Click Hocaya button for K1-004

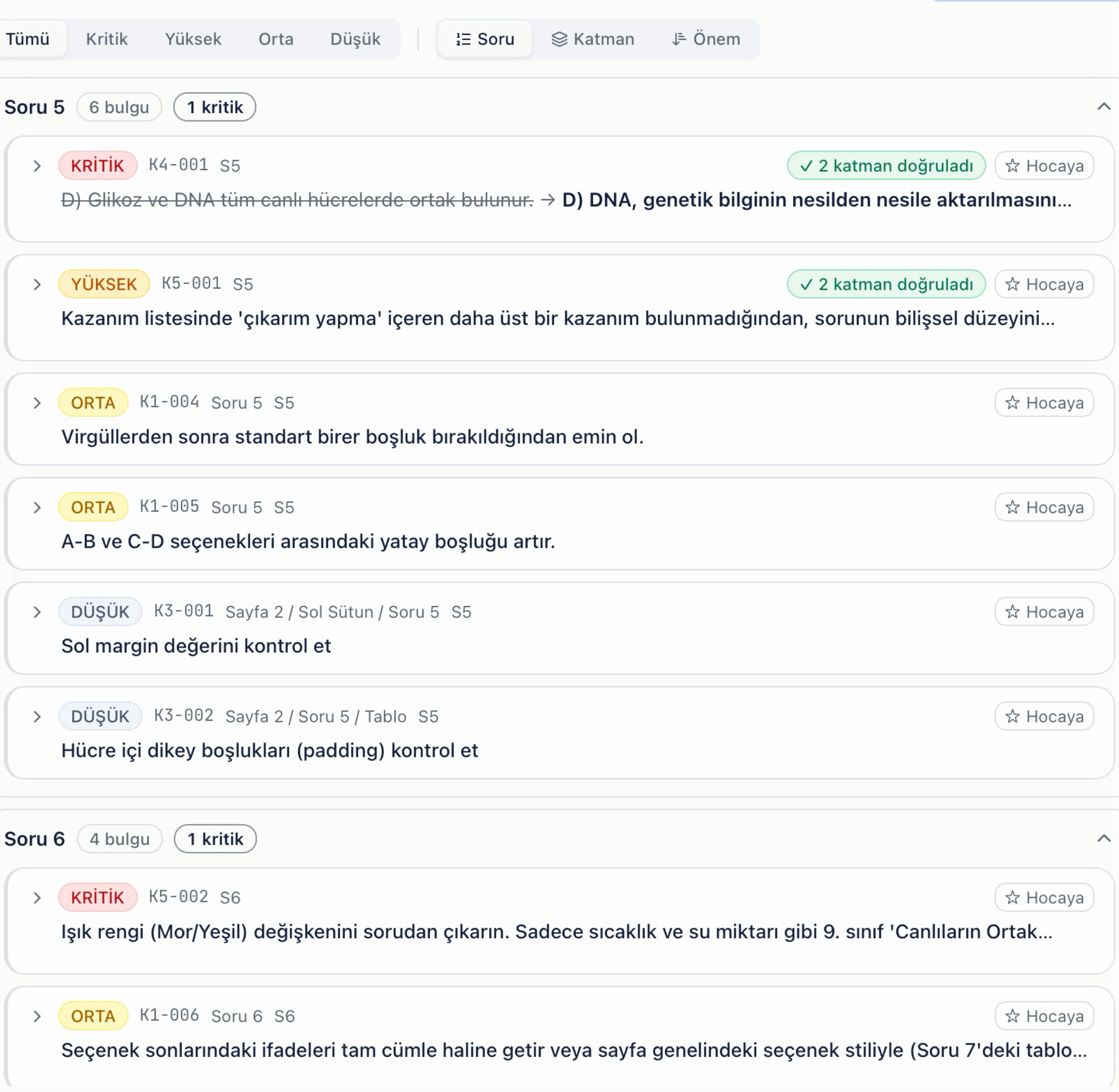coord(1044,403)
